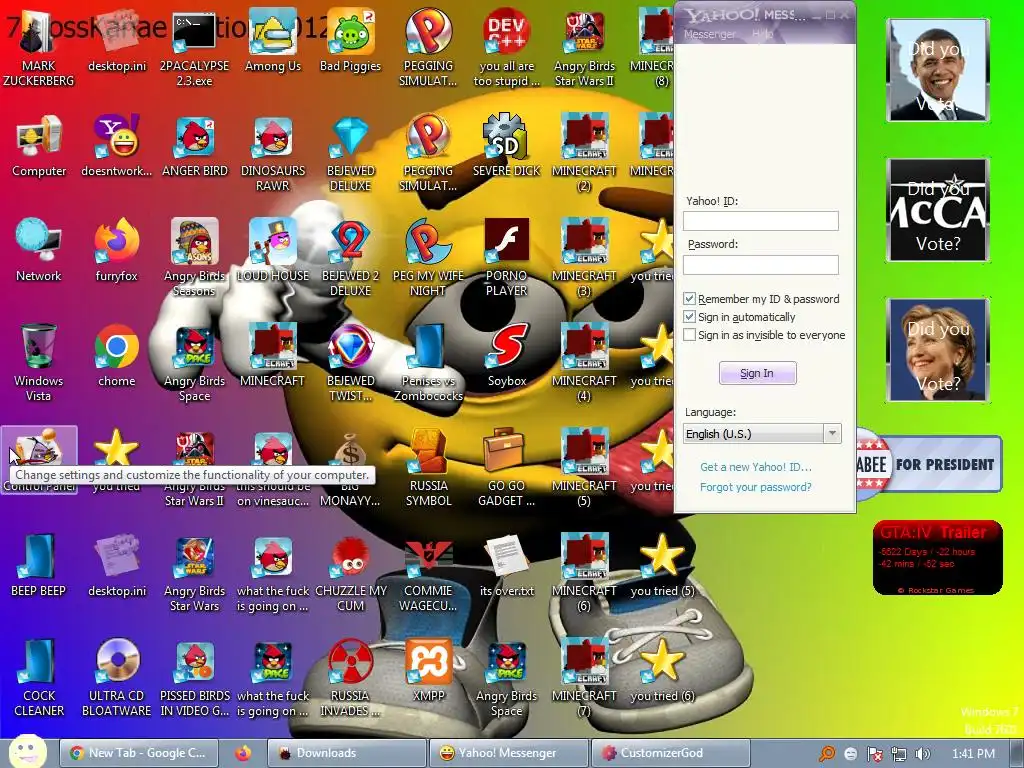Click the GTA:IV Trailer countdown gadget
This screenshot has width=1024, height=768.
click(938, 558)
